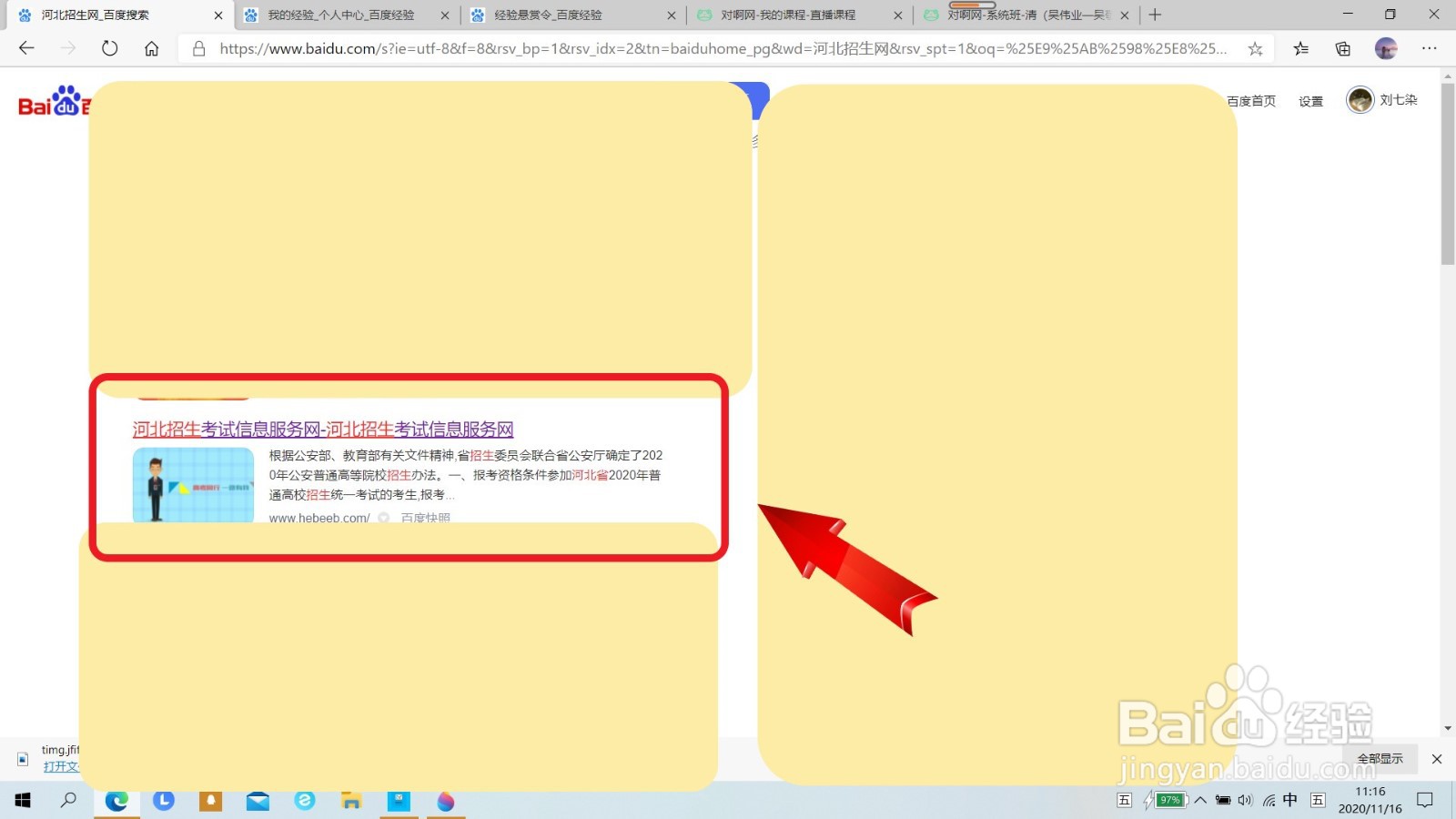Open the volume control
The image size is (1456, 819).
click(x=1246, y=800)
